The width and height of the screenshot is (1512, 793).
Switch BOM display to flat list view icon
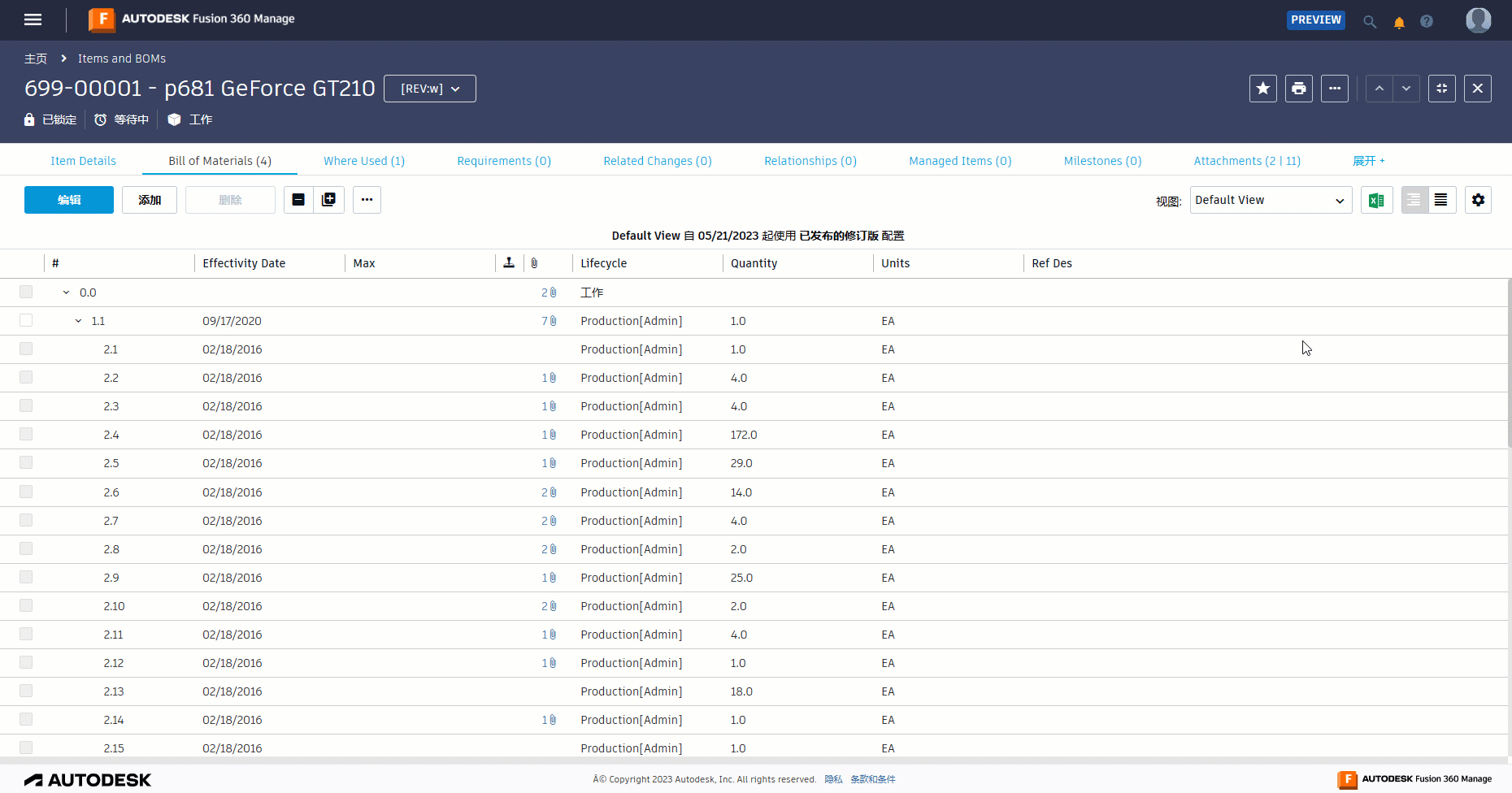pos(1440,200)
